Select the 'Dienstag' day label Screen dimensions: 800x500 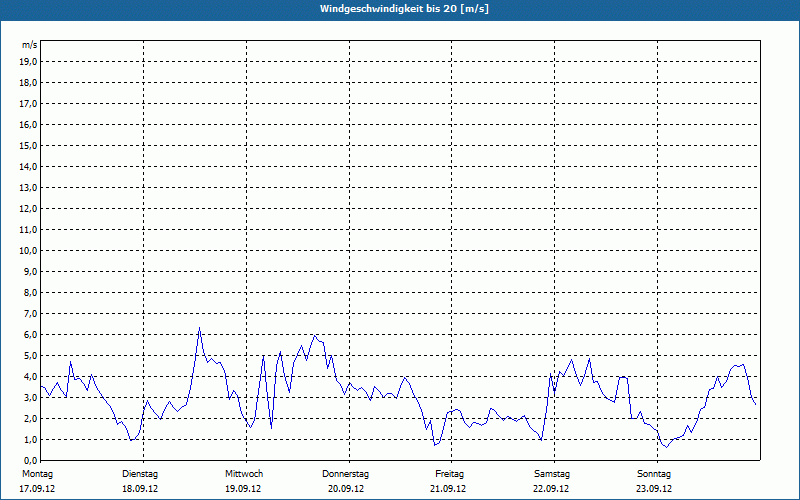click(140, 474)
